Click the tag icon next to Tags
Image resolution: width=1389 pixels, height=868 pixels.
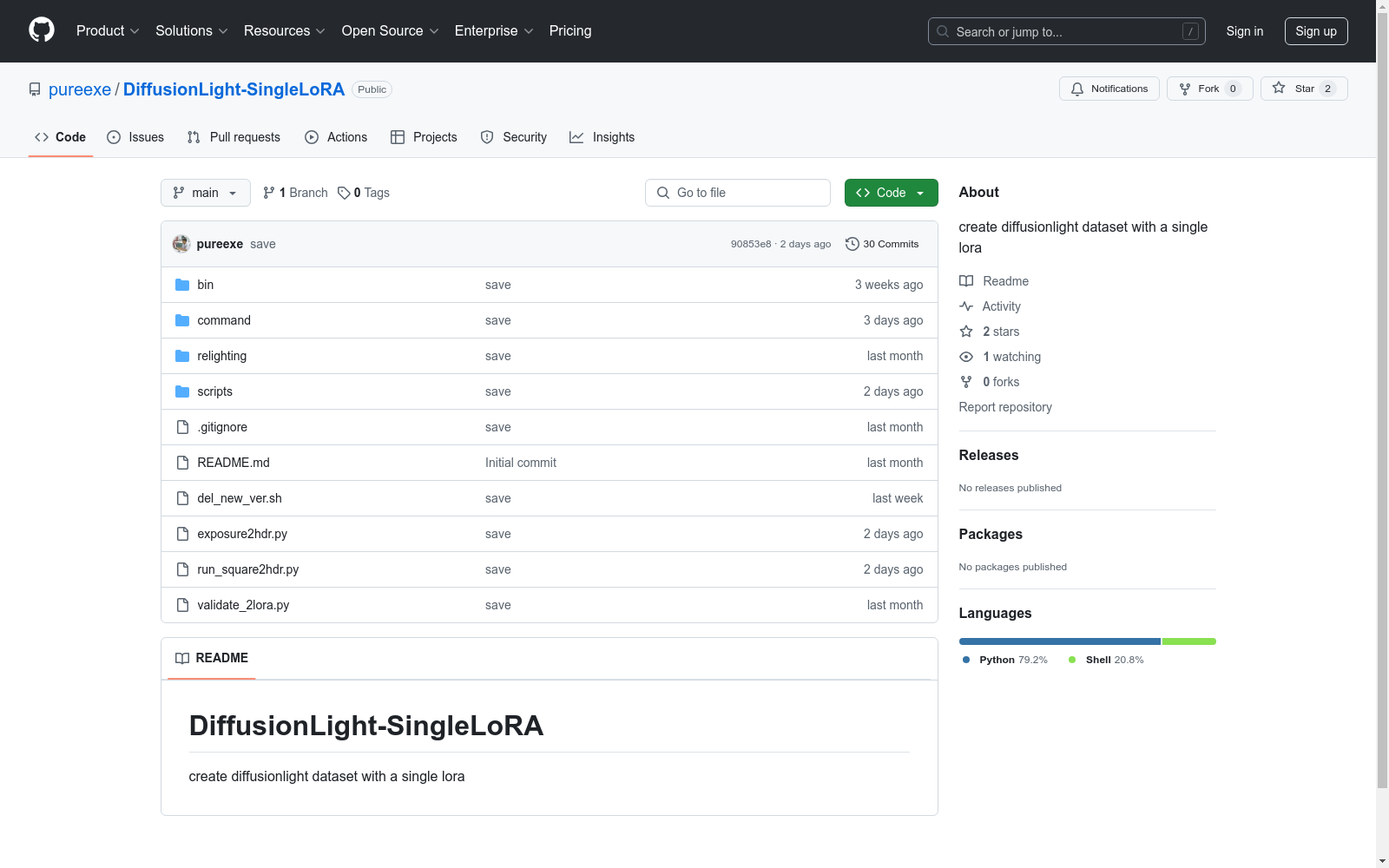[344, 193]
